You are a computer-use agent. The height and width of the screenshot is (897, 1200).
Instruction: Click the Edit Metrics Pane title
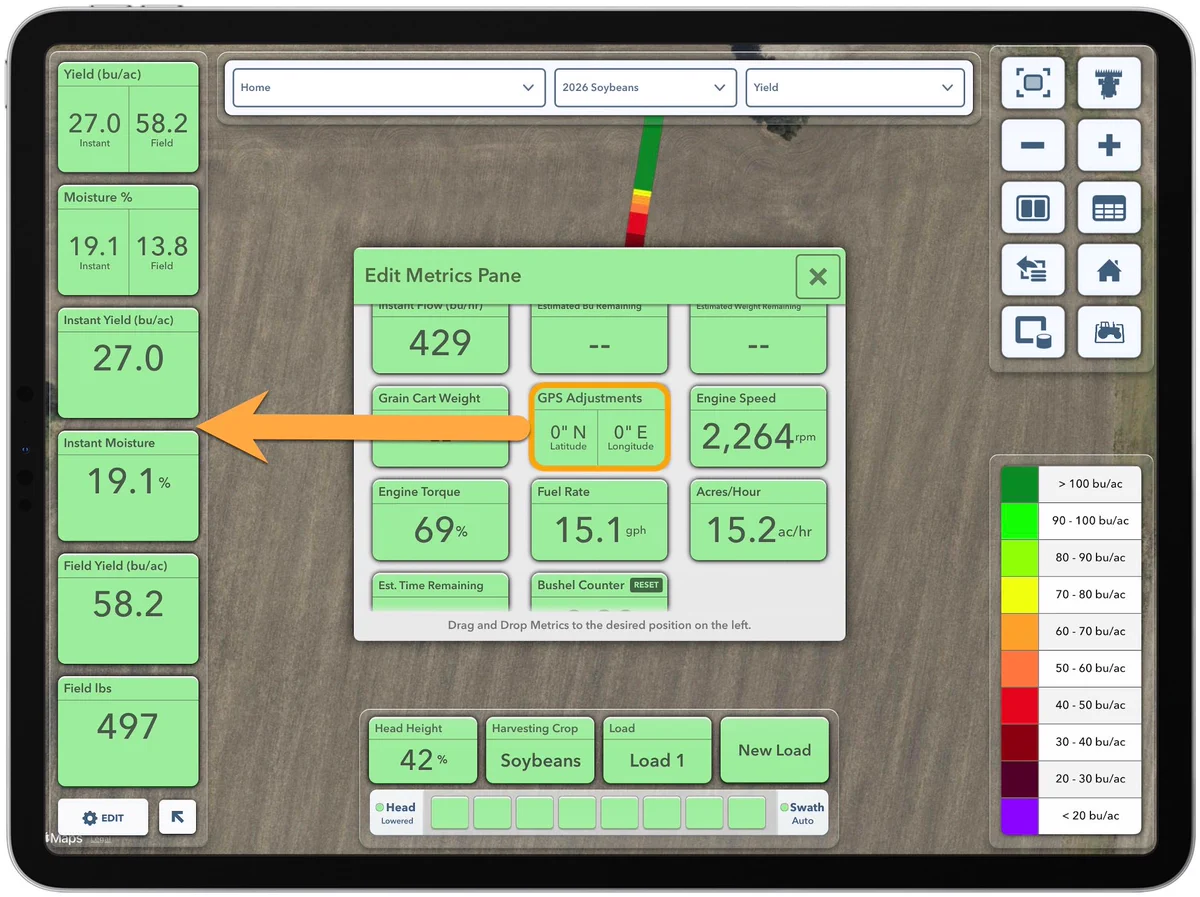pyautogui.click(x=443, y=276)
